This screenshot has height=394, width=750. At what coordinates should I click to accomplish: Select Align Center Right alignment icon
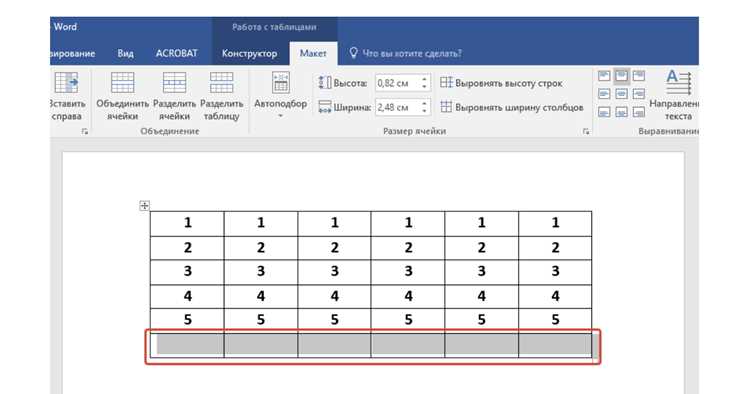click(639, 94)
